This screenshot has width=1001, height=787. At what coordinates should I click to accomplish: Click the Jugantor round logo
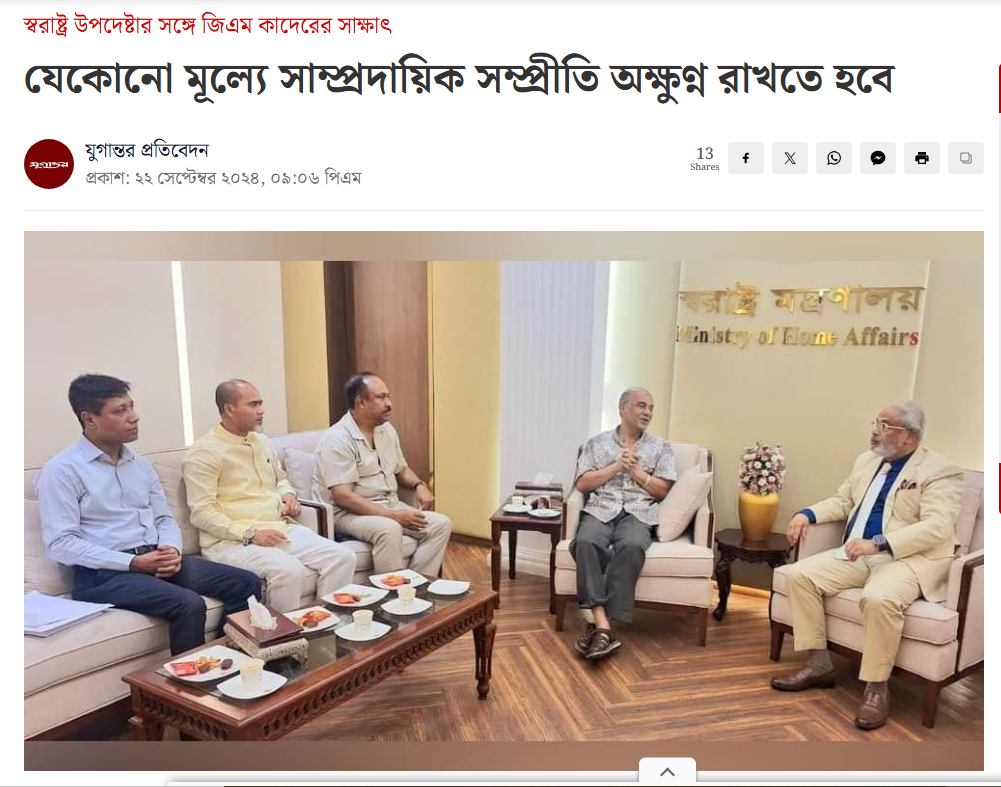click(x=49, y=164)
